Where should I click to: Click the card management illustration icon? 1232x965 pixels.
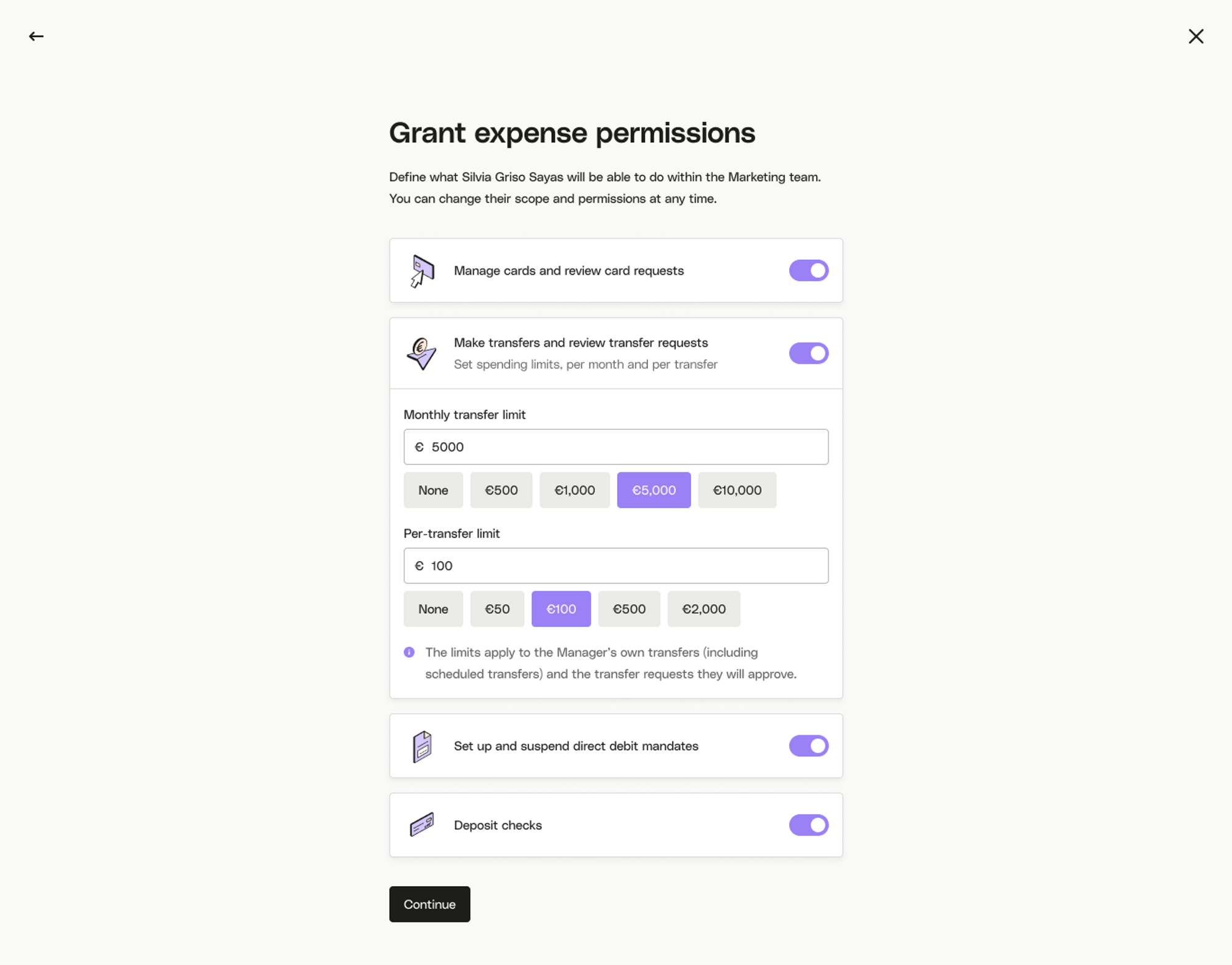[423, 271]
